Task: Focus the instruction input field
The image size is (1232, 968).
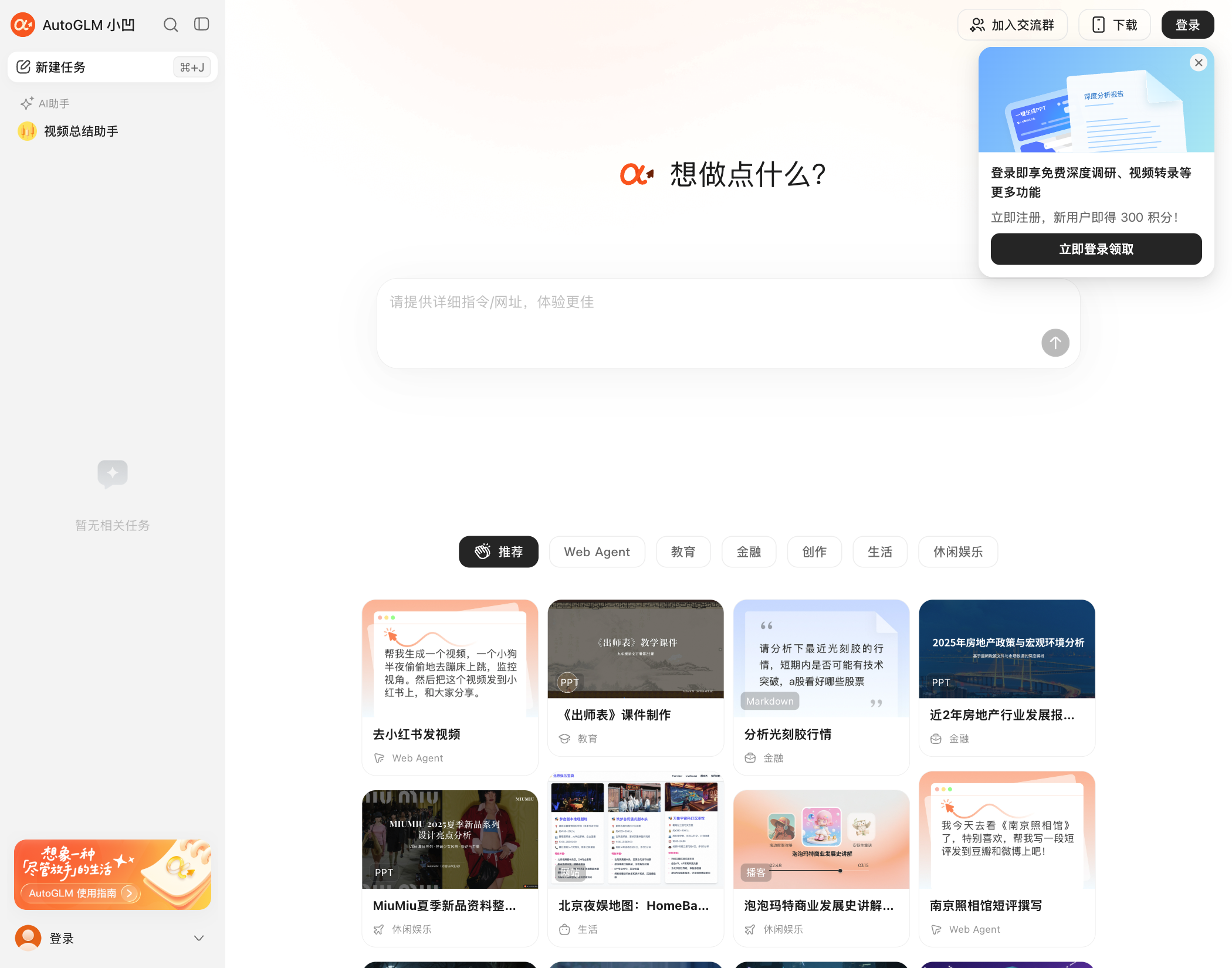Action: 728,324
